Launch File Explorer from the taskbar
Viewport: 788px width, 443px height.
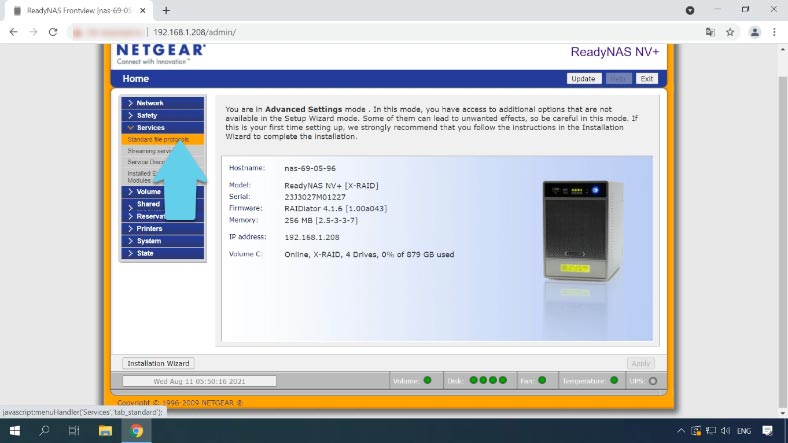[x=105, y=431]
